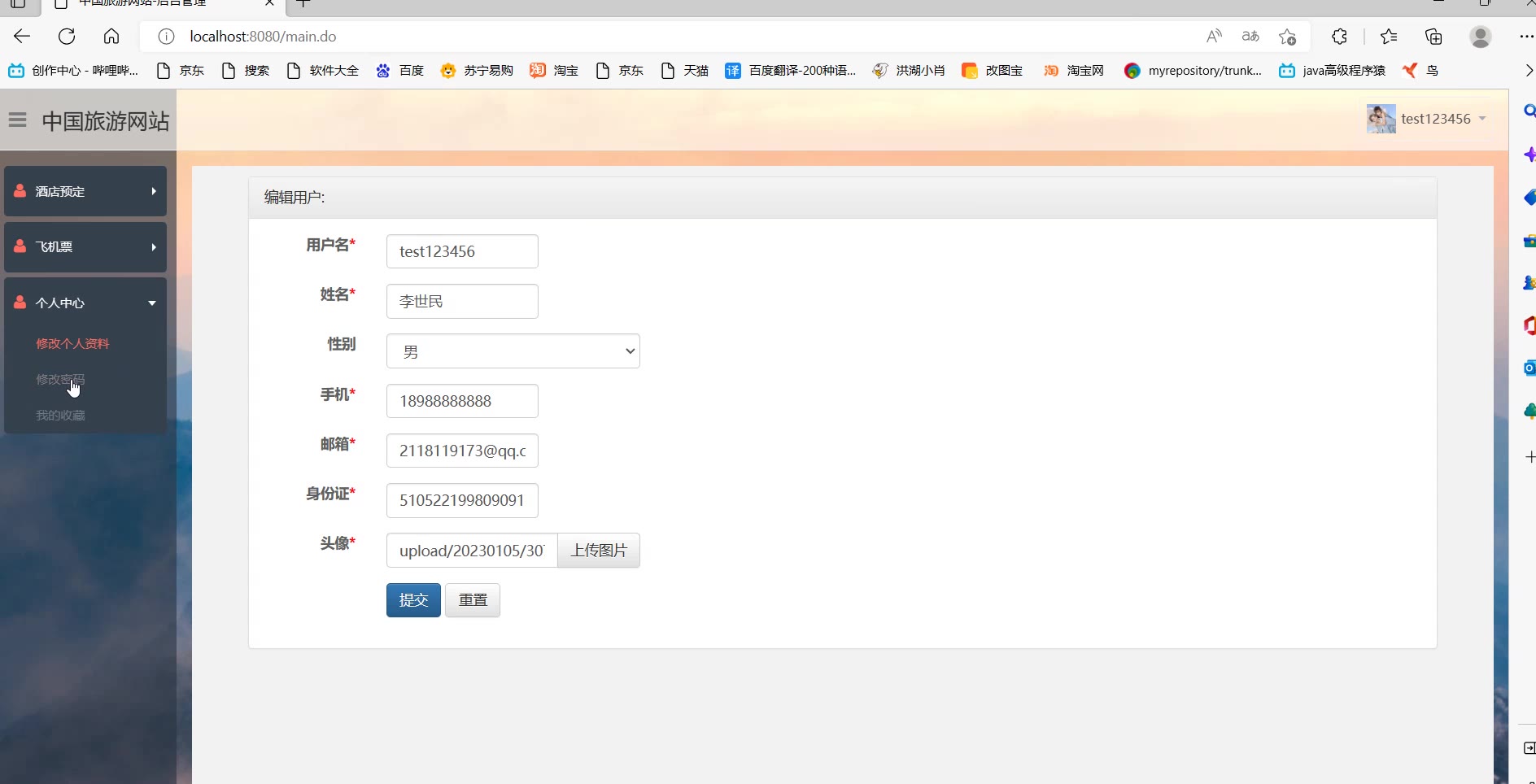Show more bookmarks with the overflow chevron

click(1528, 71)
